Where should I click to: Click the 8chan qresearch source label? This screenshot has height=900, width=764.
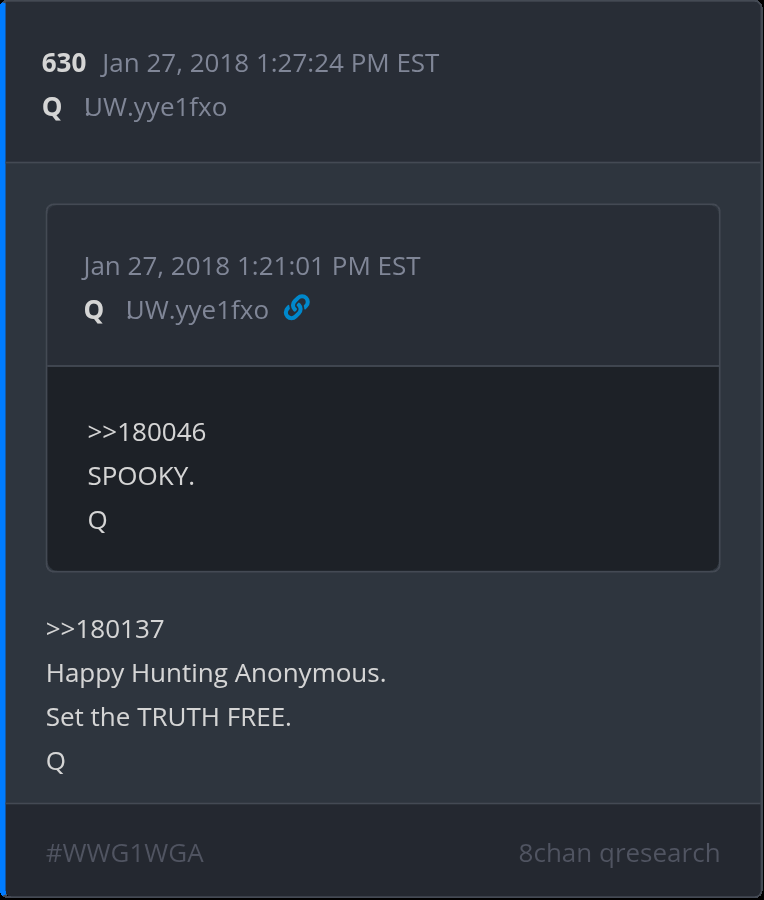click(x=619, y=853)
